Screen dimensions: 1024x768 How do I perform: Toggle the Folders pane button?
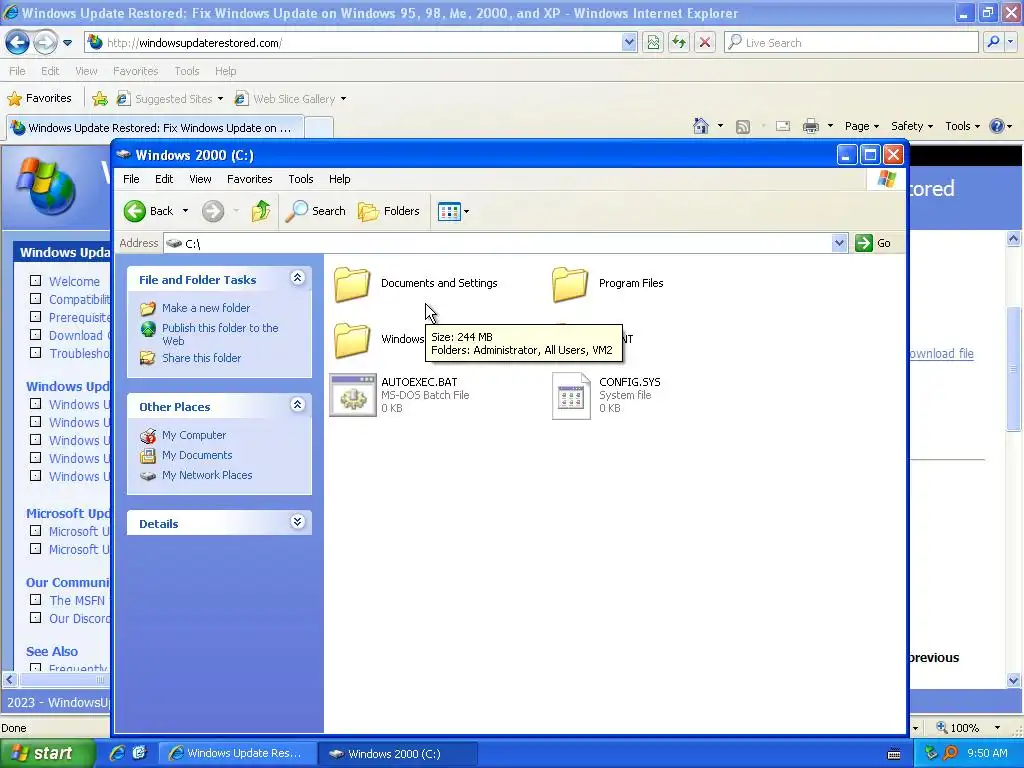click(389, 211)
